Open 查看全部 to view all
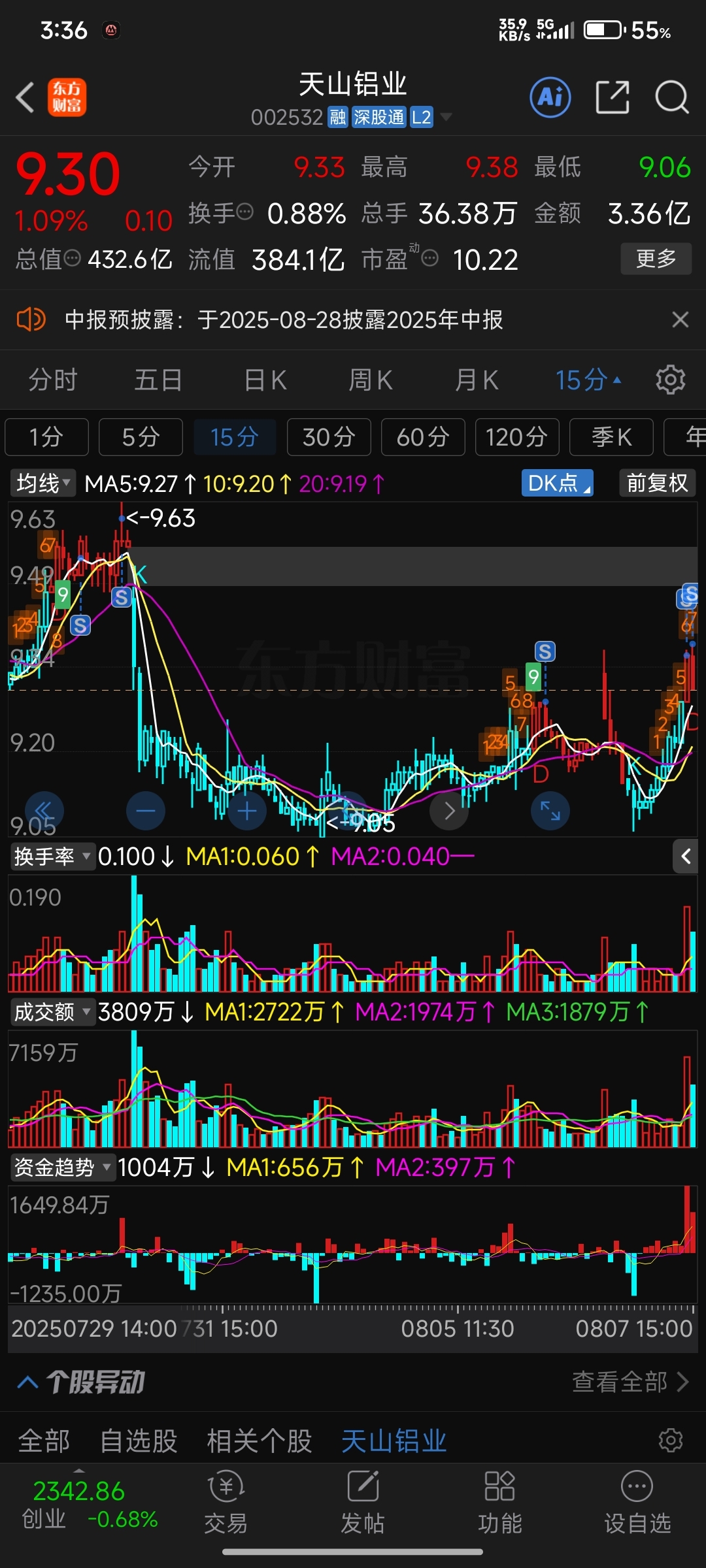 (x=631, y=1382)
